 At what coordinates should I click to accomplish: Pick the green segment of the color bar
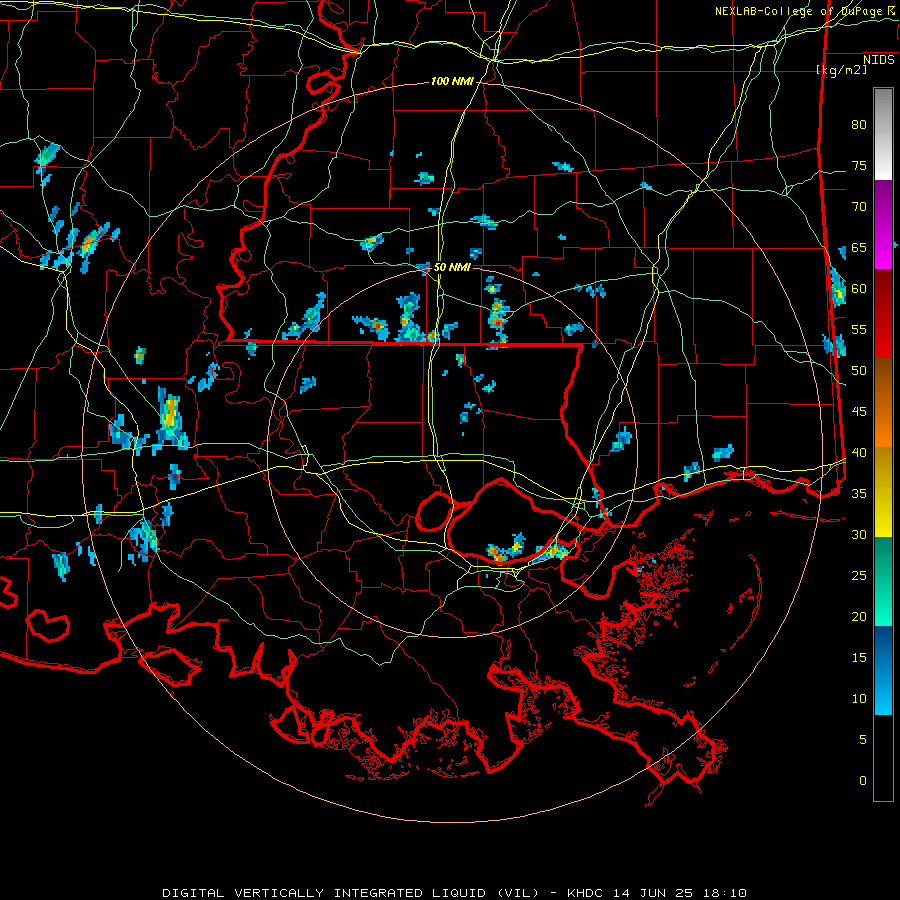[x=883, y=581]
